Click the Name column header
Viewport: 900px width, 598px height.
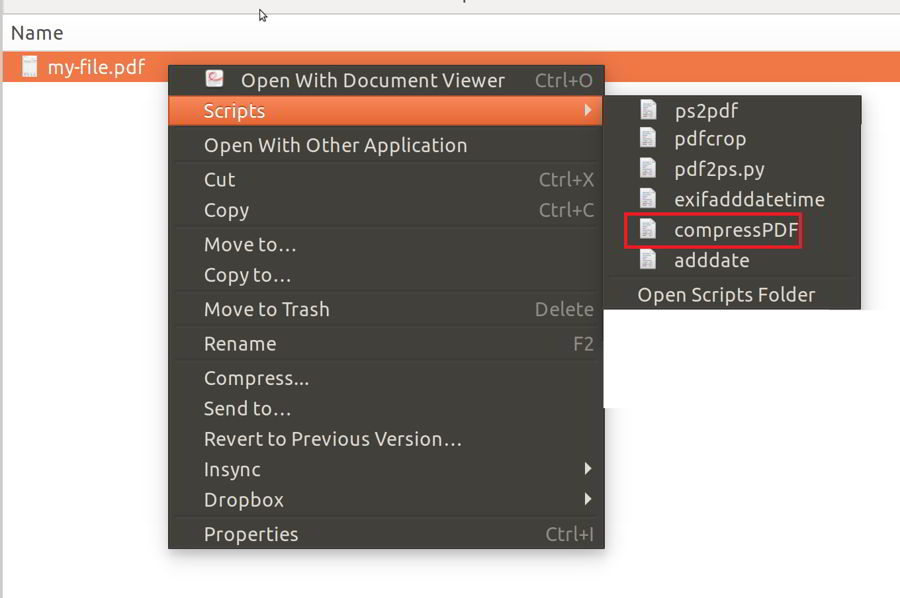pos(37,33)
